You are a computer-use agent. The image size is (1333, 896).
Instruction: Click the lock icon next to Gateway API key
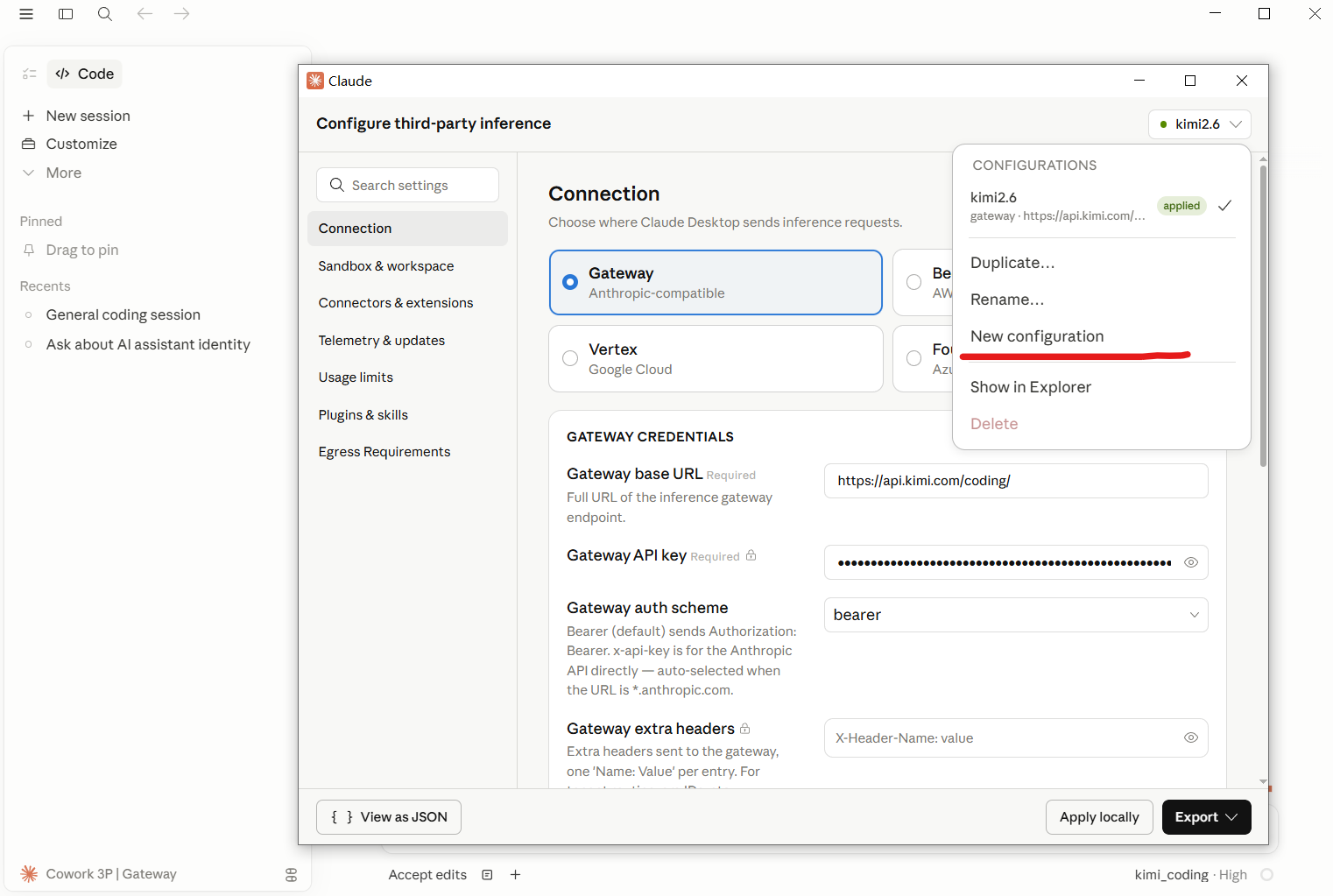(751, 555)
